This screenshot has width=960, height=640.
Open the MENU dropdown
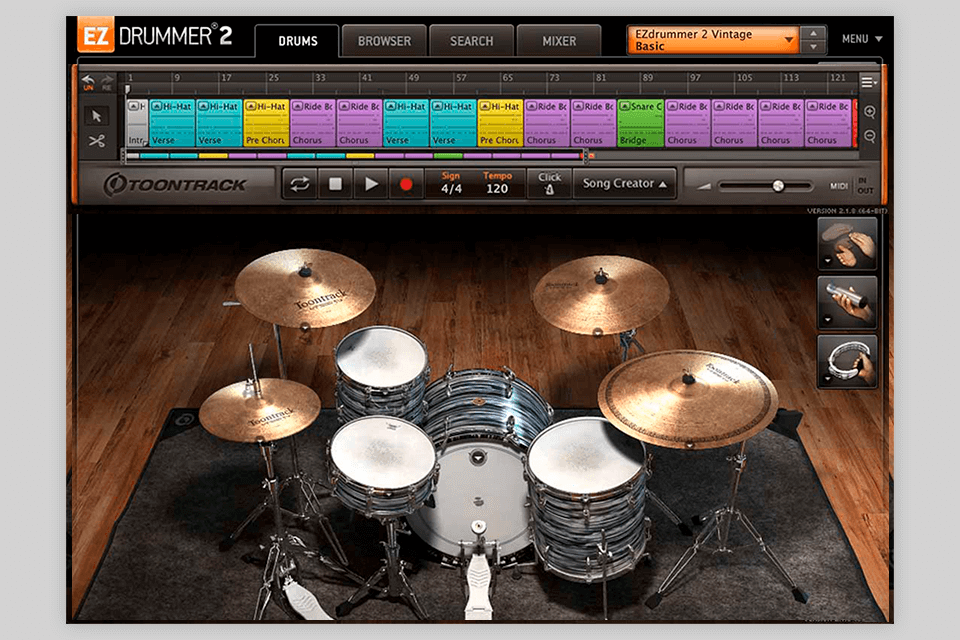862,39
